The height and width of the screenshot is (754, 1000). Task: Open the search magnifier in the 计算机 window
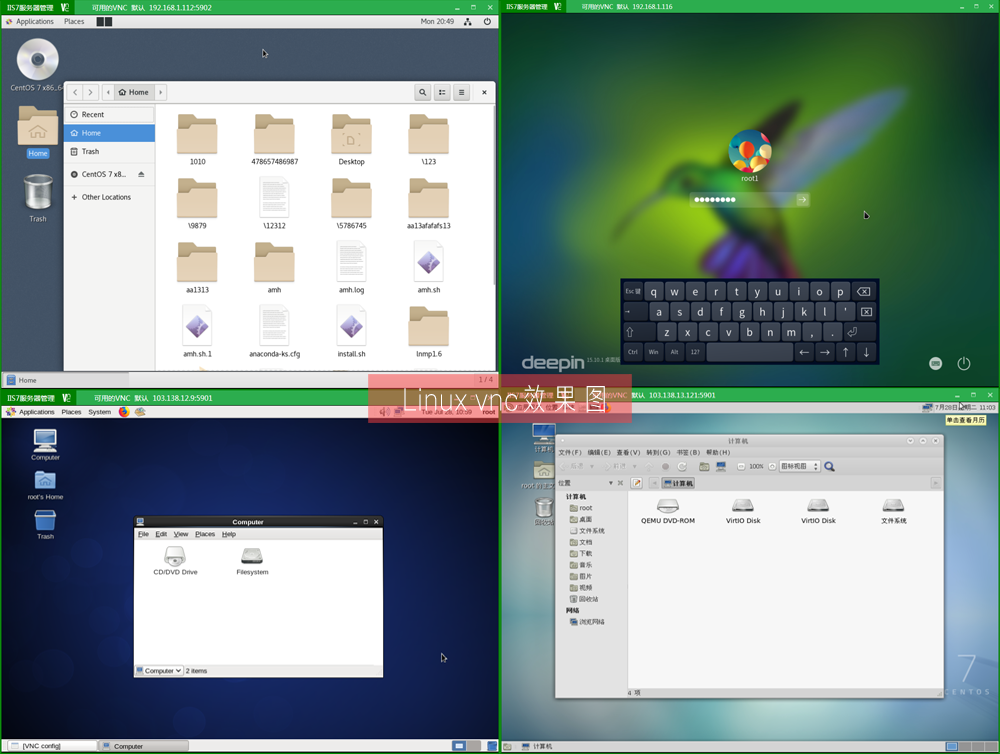tap(829, 467)
